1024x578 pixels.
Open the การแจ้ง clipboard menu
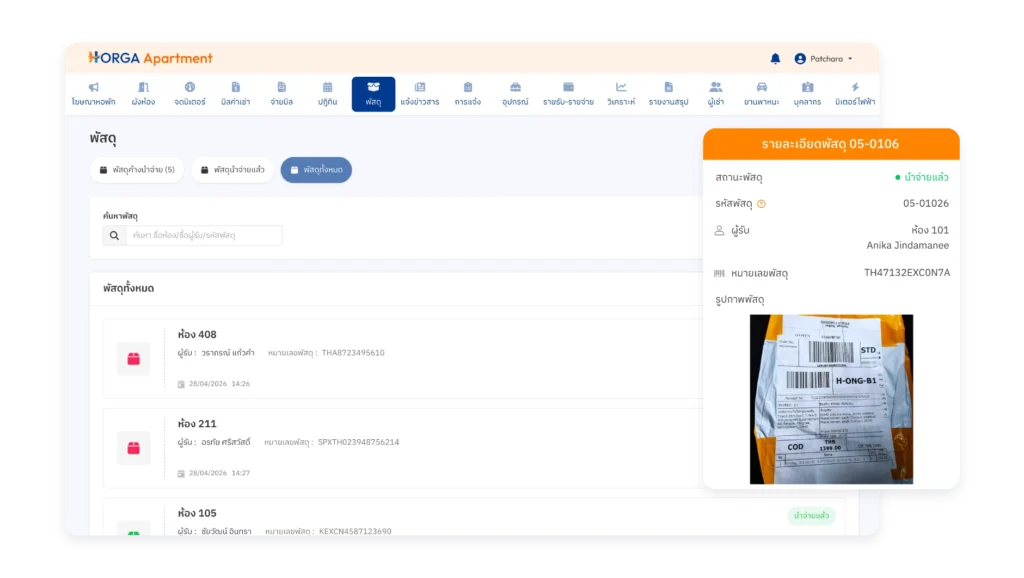[468, 94]
